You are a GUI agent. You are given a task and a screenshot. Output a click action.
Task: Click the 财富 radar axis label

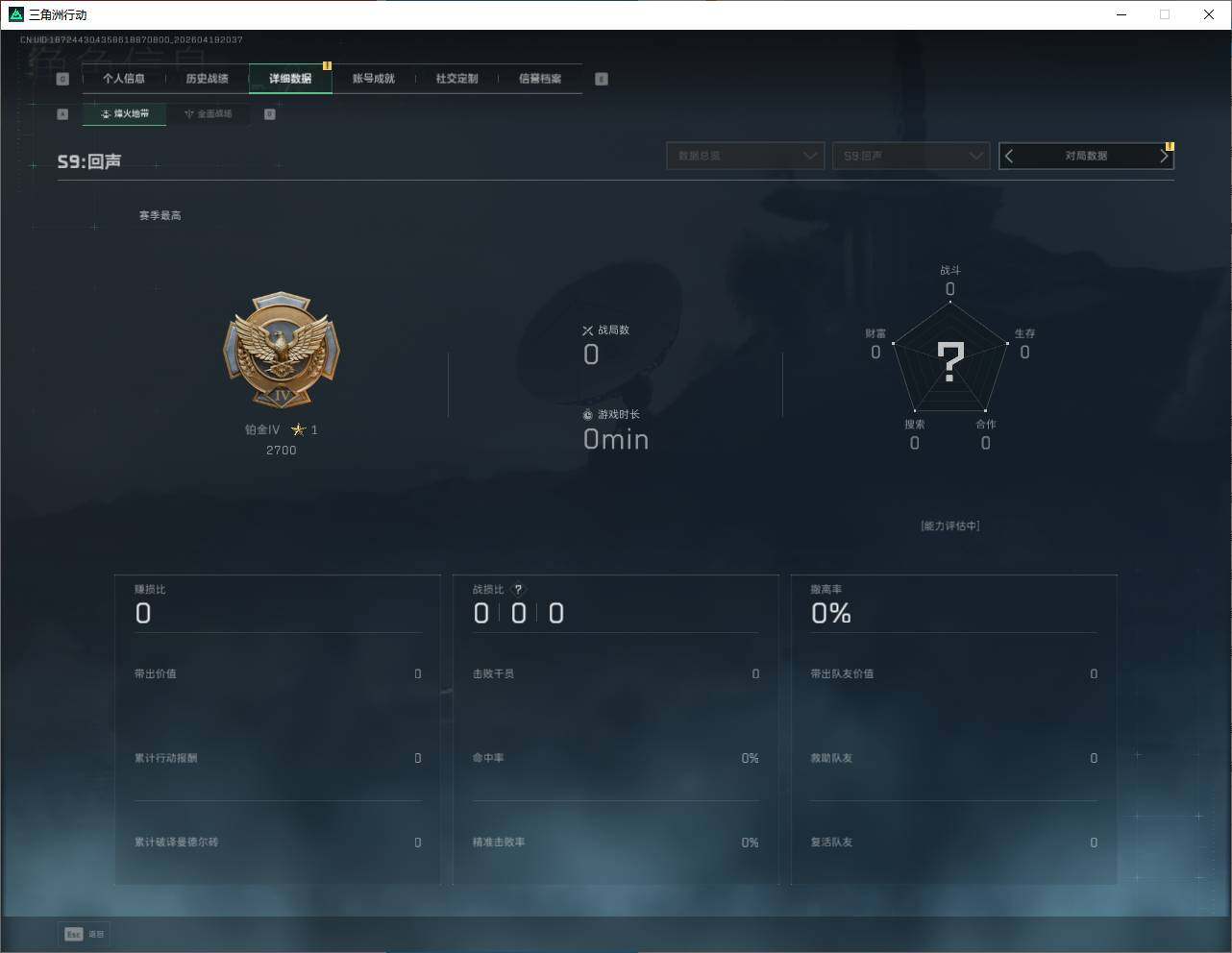[875, 333]
